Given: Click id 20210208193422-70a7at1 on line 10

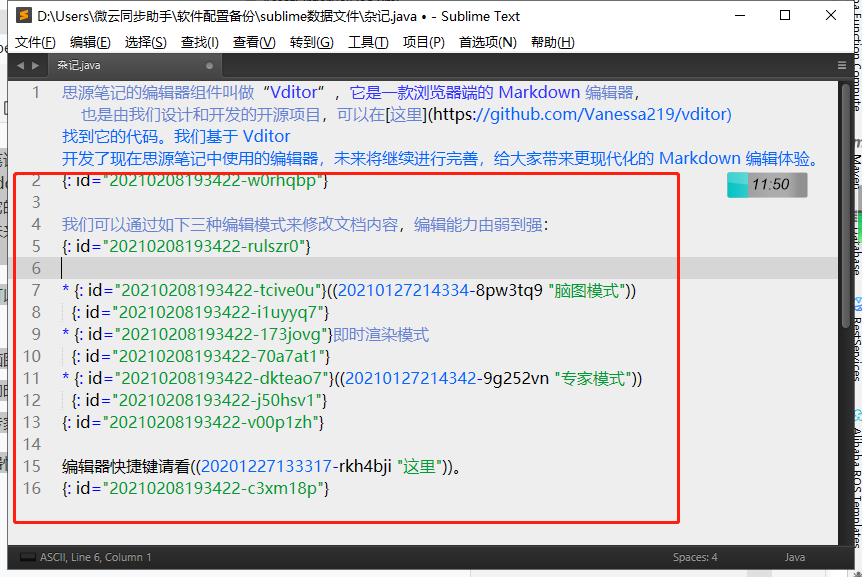Looking at the screenshot, I should (x=218, y=356).
